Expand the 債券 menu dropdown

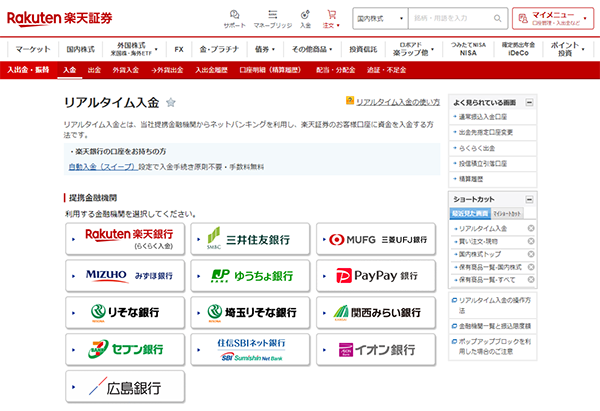click(x=265, y=49)
